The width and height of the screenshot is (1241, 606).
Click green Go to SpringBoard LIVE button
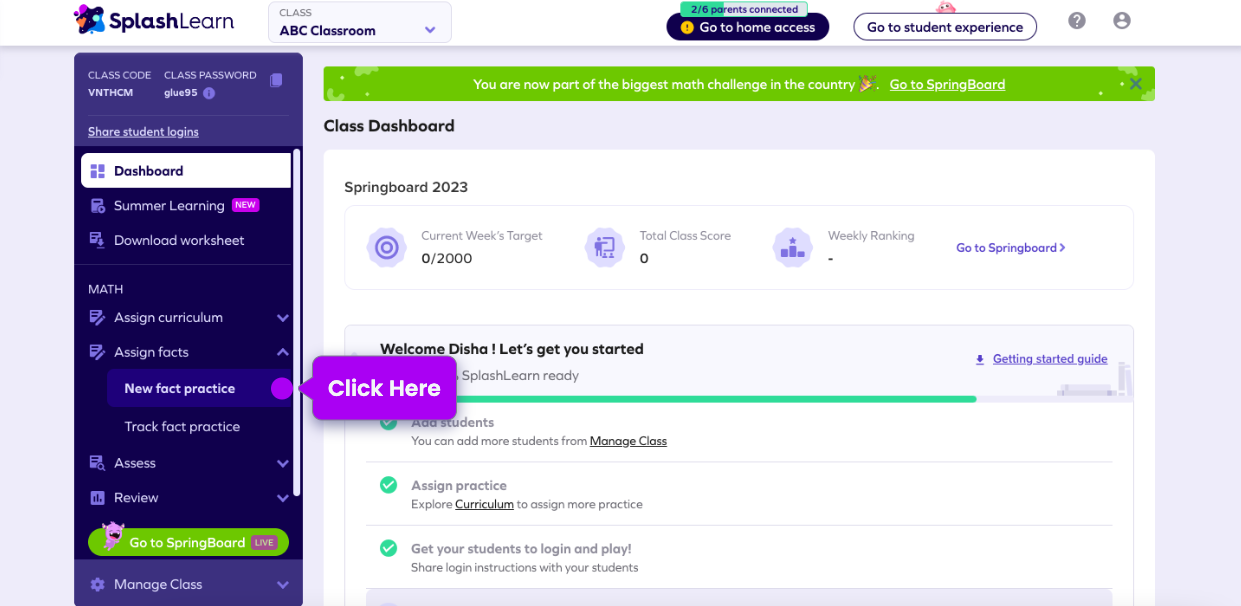click(188, 542)
